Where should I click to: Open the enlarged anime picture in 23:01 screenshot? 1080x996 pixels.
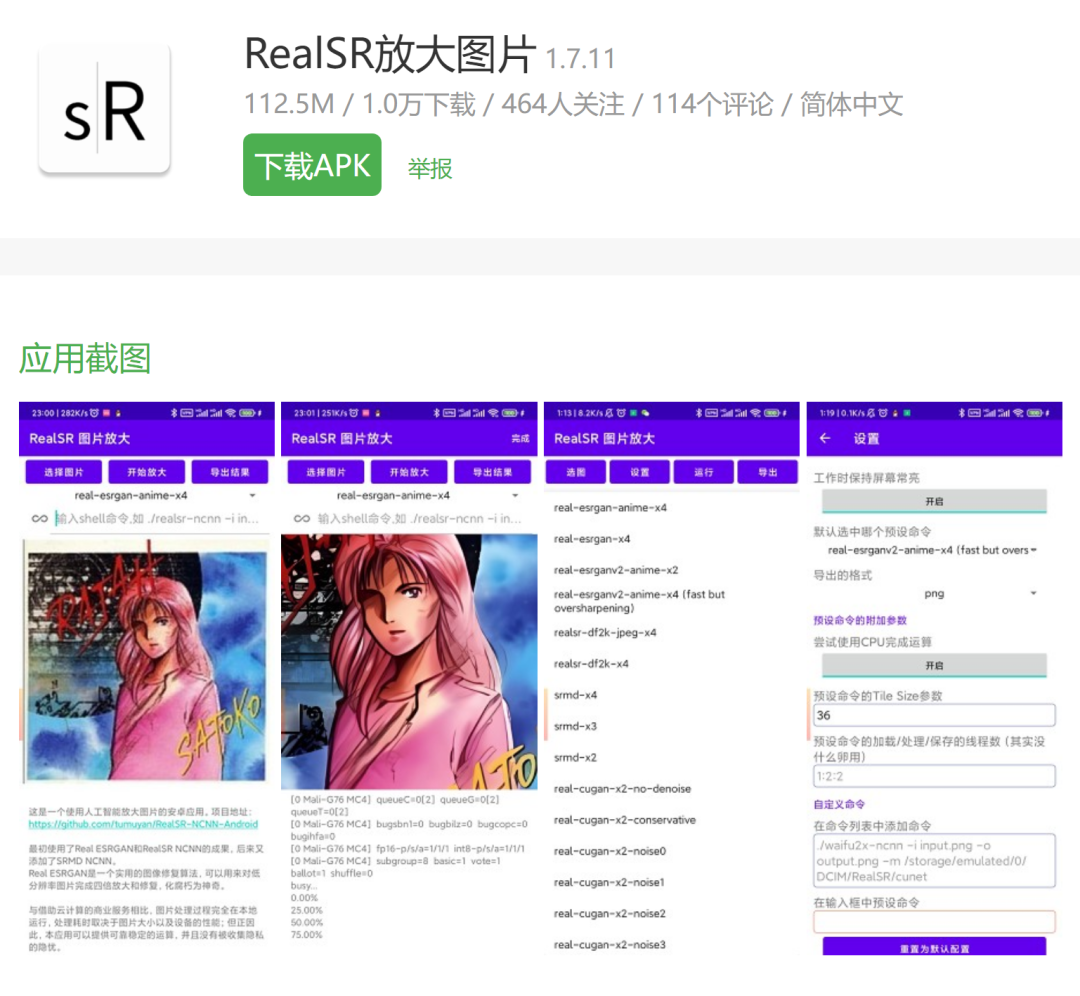point(409,662)
